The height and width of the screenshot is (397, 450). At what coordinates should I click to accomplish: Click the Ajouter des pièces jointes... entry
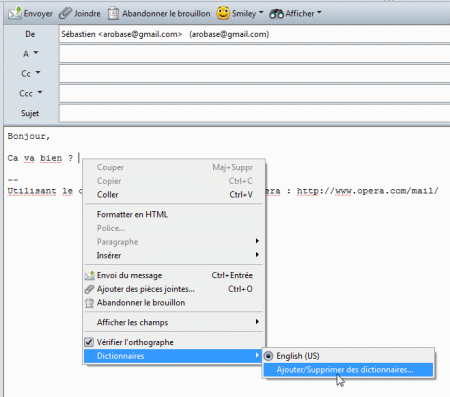[x=174, y=289]
